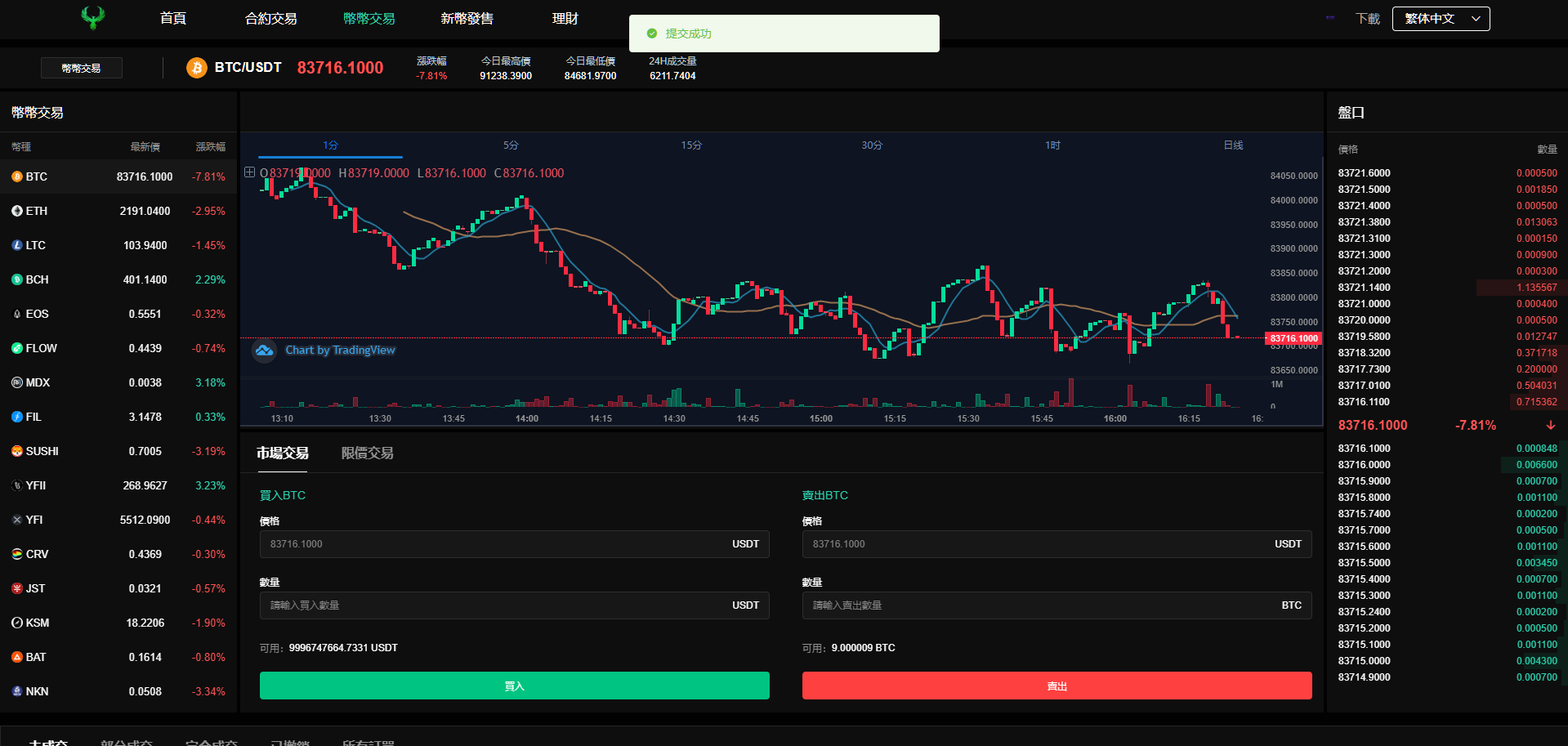The height and width of the screenshot is (746, 1568).
Task: Click the FIL coin icon
Action: point(17,417)
